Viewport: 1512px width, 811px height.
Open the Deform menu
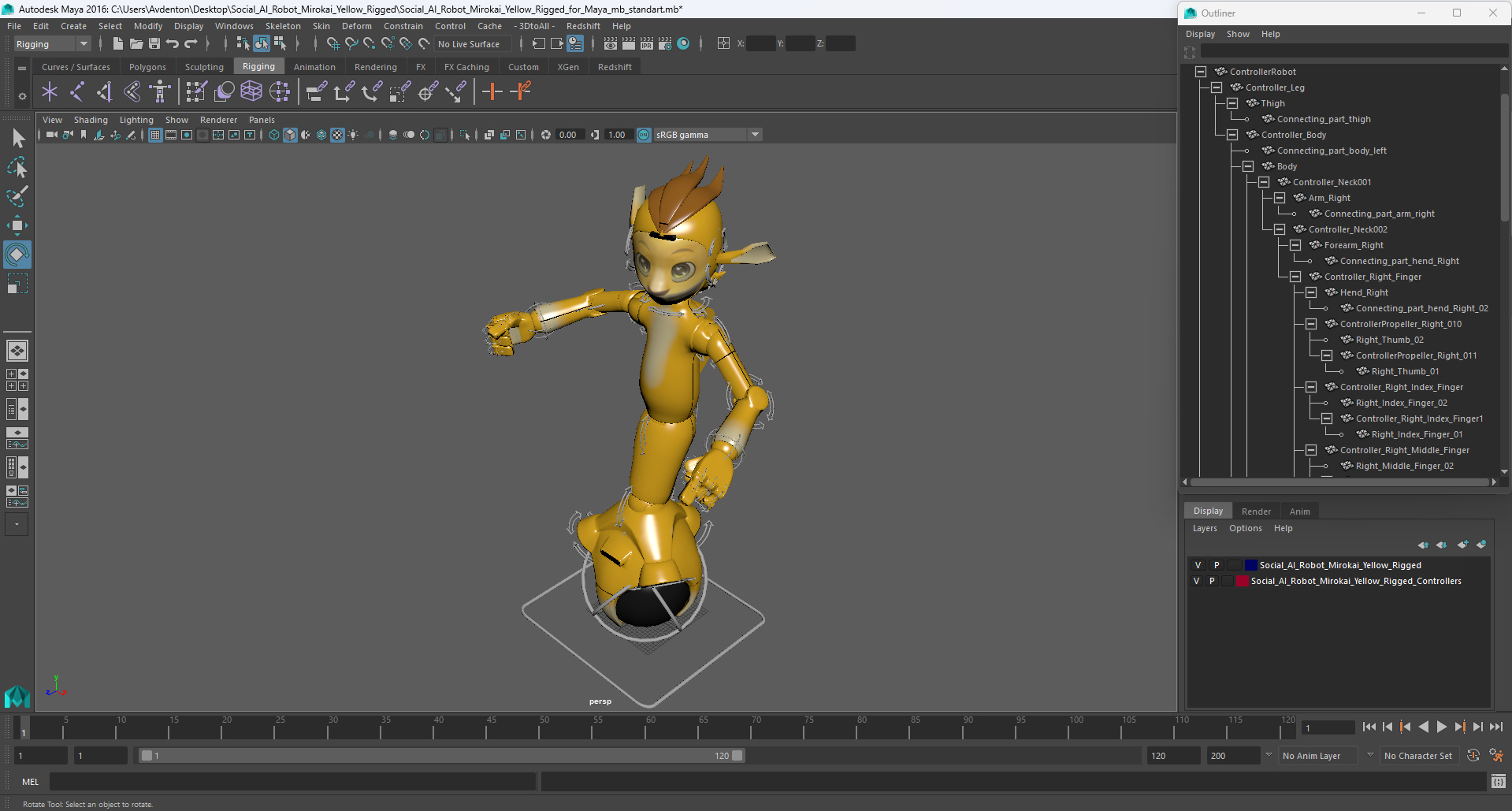pyautogui.click(x=356, y=26)
